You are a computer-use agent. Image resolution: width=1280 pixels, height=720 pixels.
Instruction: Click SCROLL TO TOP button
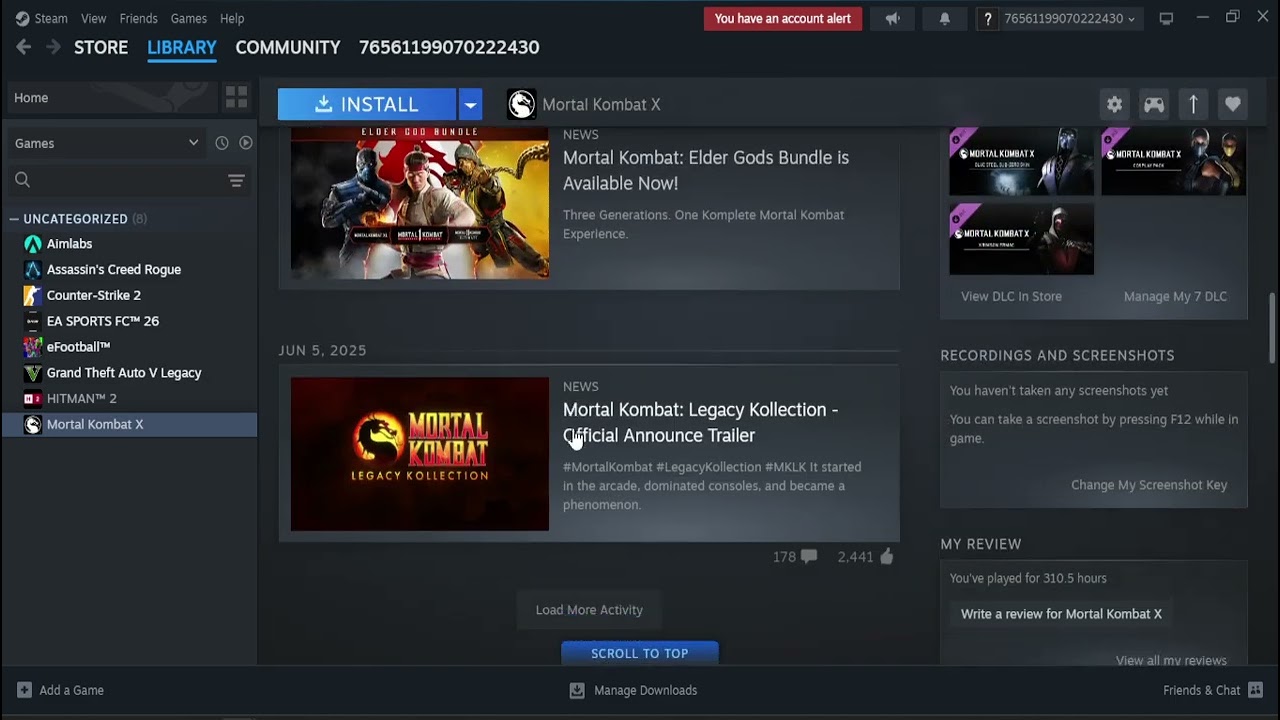639,653
